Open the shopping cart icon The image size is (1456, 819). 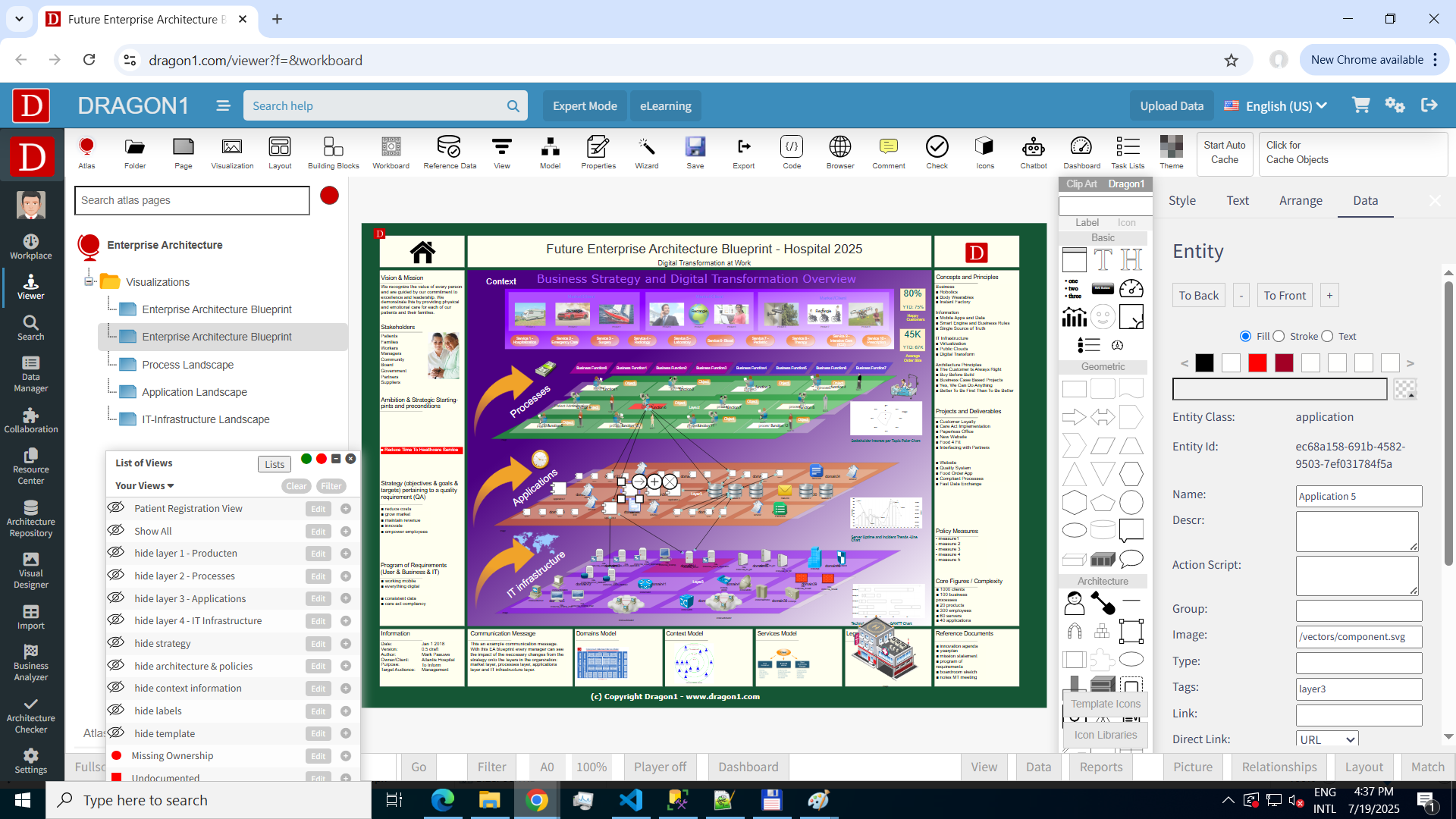pyautogui.click(x=1361, y=105)
